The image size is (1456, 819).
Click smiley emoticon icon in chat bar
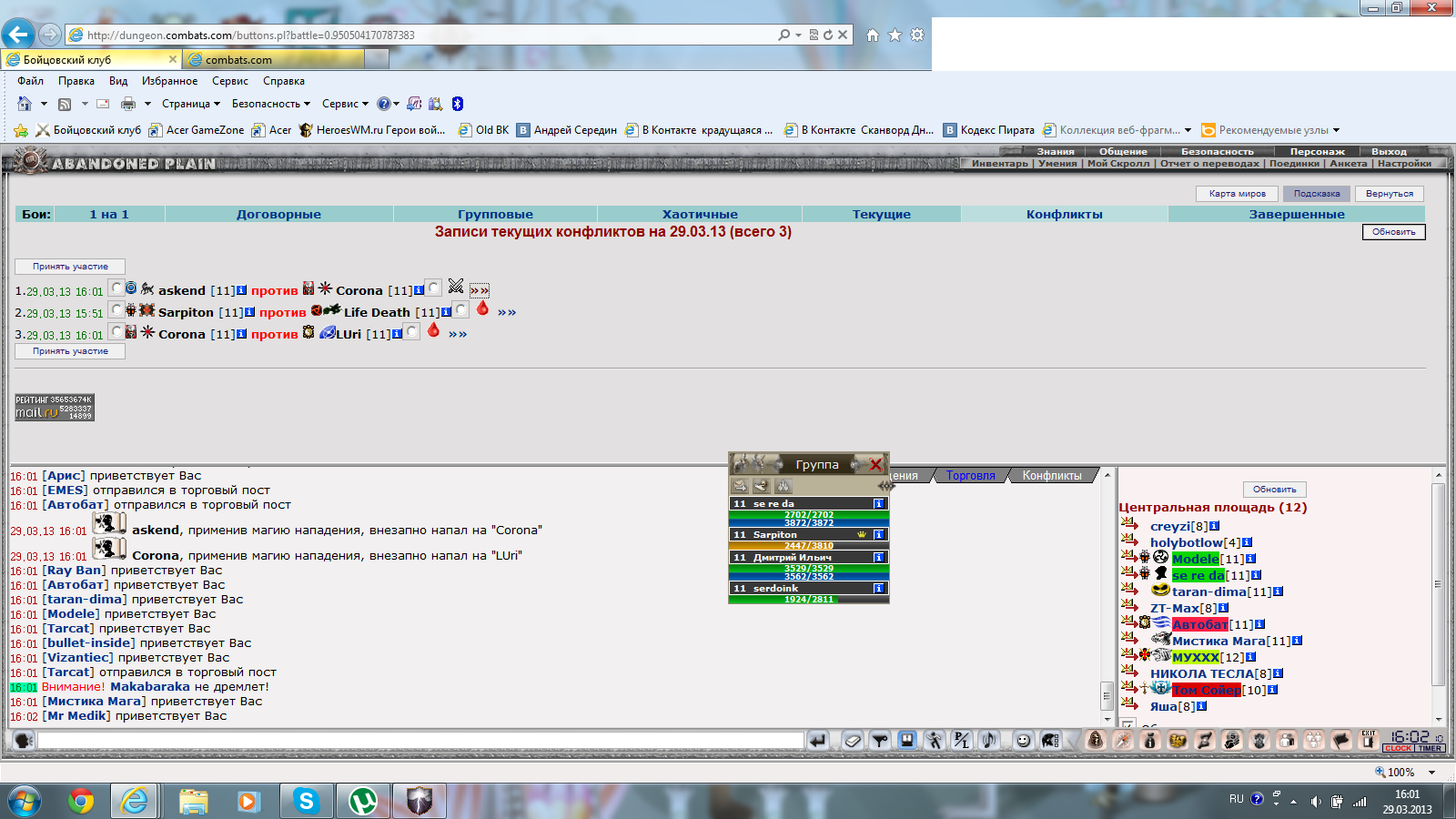coord(1024,741)
